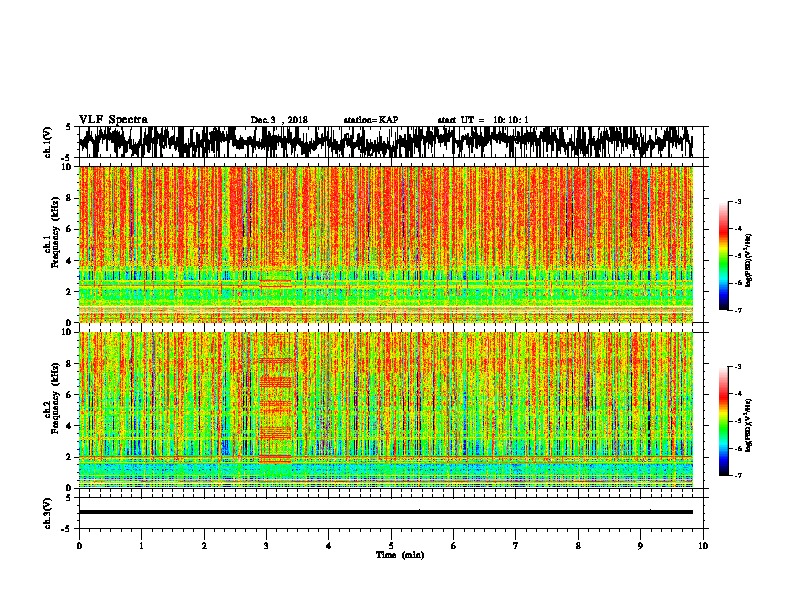
Task: Select the date text "Dec. 3 , 2018"
Action: (279, 120)
